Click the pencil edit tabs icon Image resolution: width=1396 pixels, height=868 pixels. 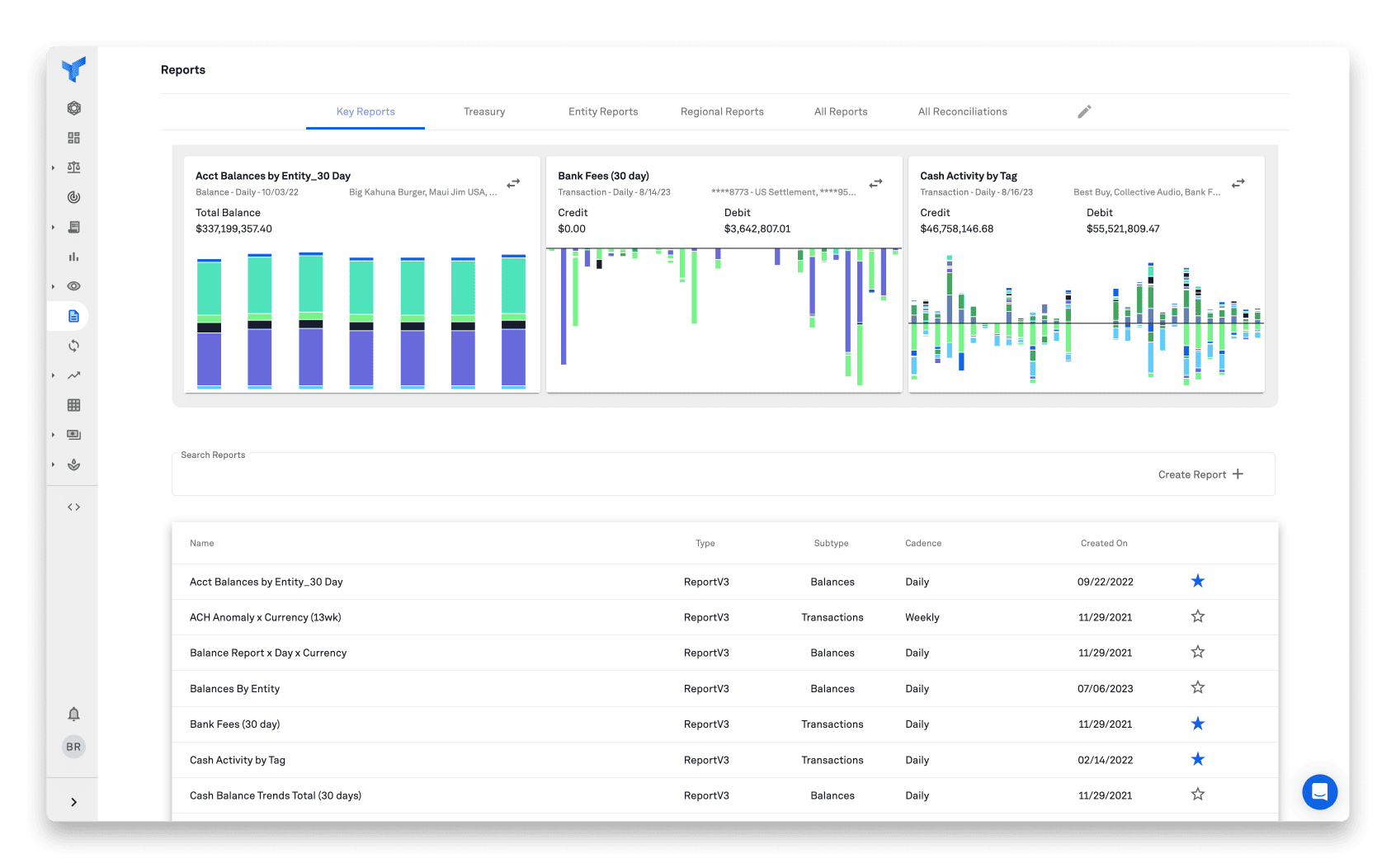coord(1084,111)
